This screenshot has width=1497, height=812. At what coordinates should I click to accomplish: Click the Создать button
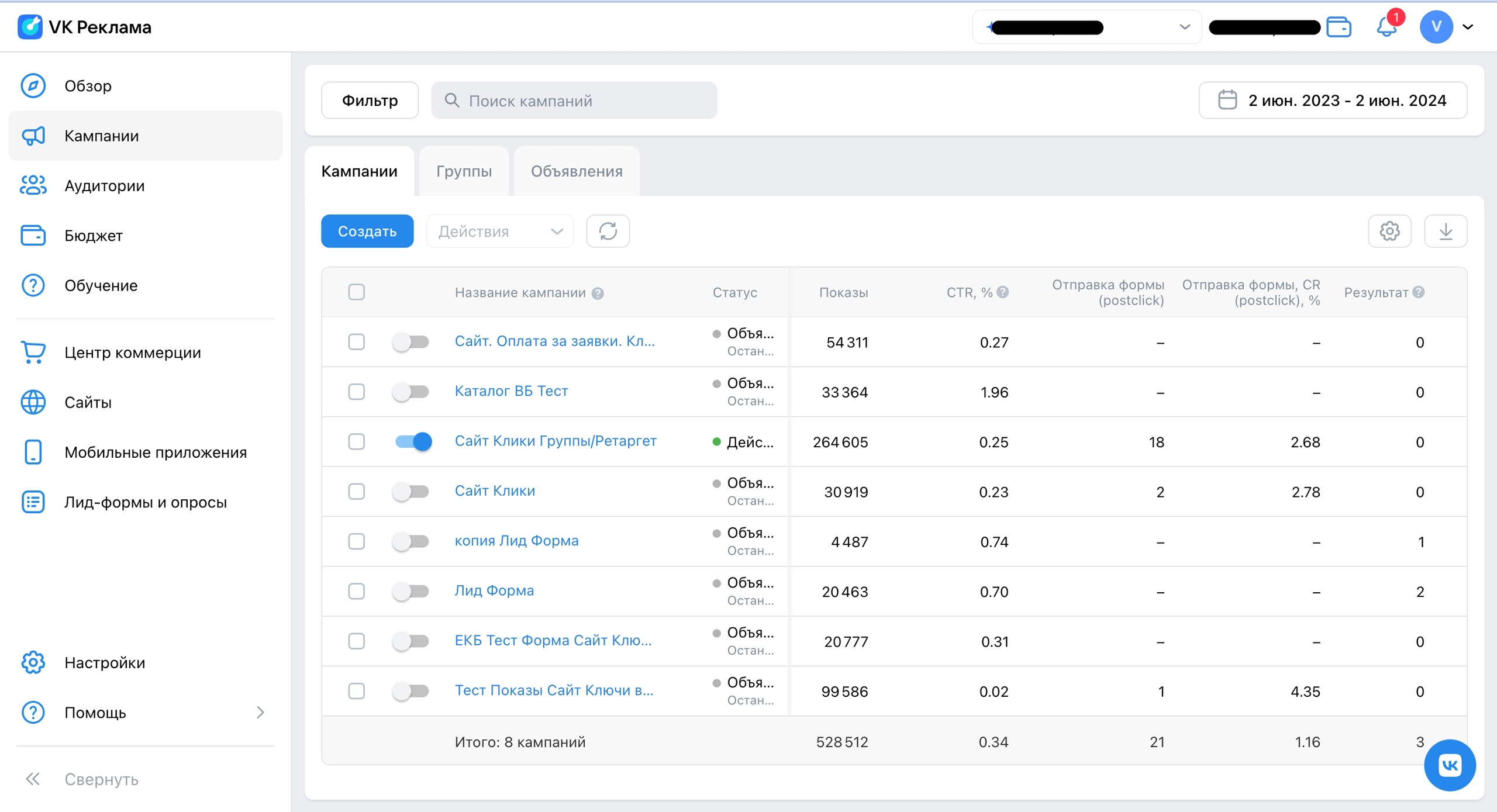(x=367, y=231)
